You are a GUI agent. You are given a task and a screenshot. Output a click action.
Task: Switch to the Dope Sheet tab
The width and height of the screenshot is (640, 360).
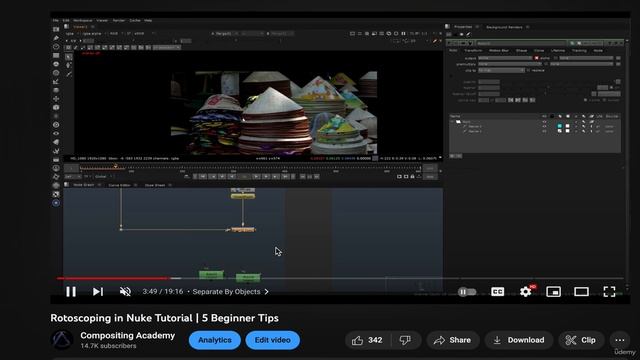coord(155,185)
